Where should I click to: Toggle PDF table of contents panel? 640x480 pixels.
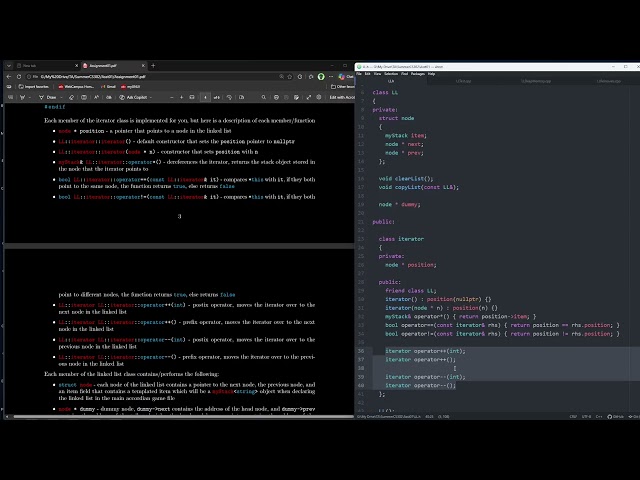click(x=10, y=97)
